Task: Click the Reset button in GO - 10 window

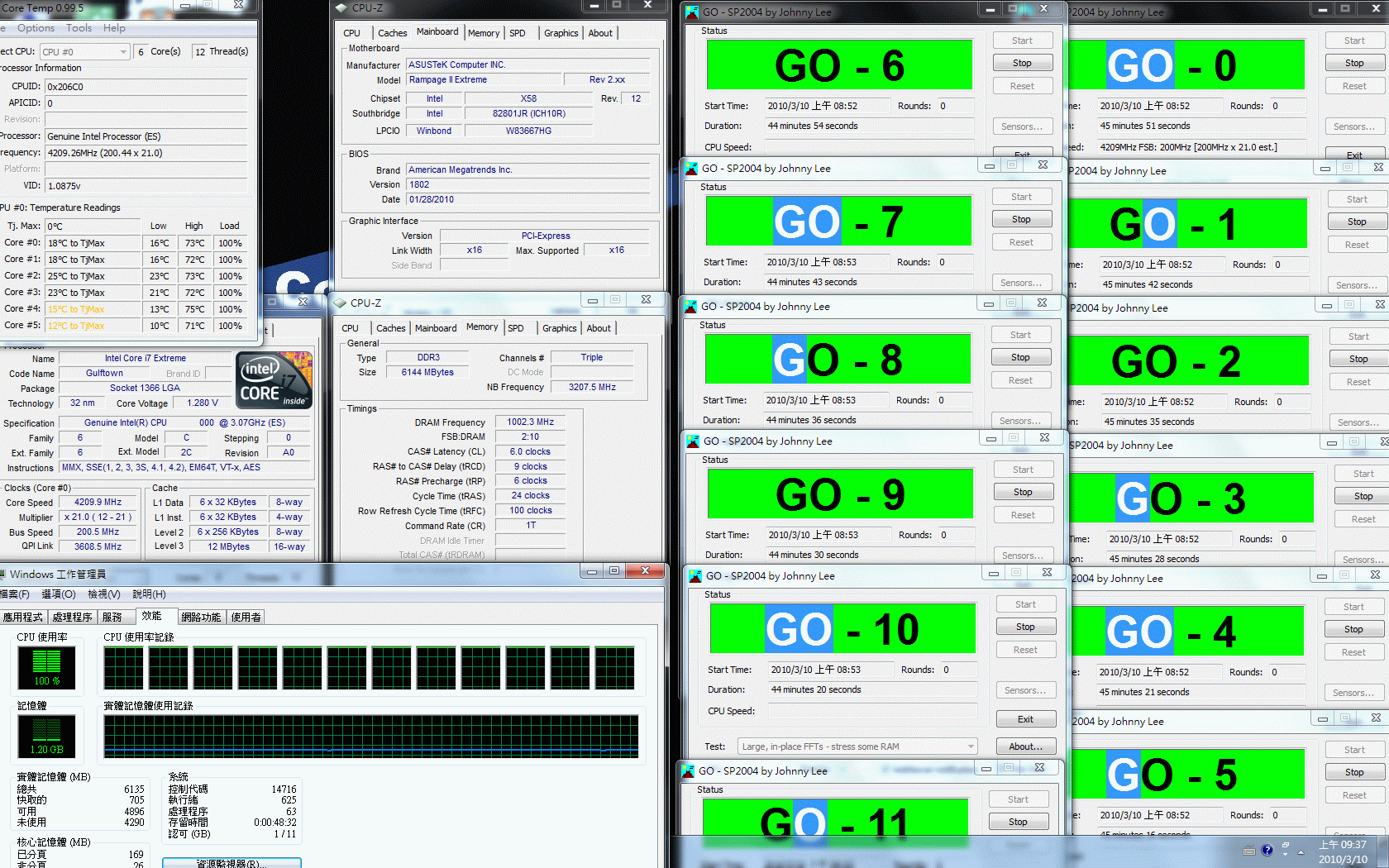Action: 1025,651
